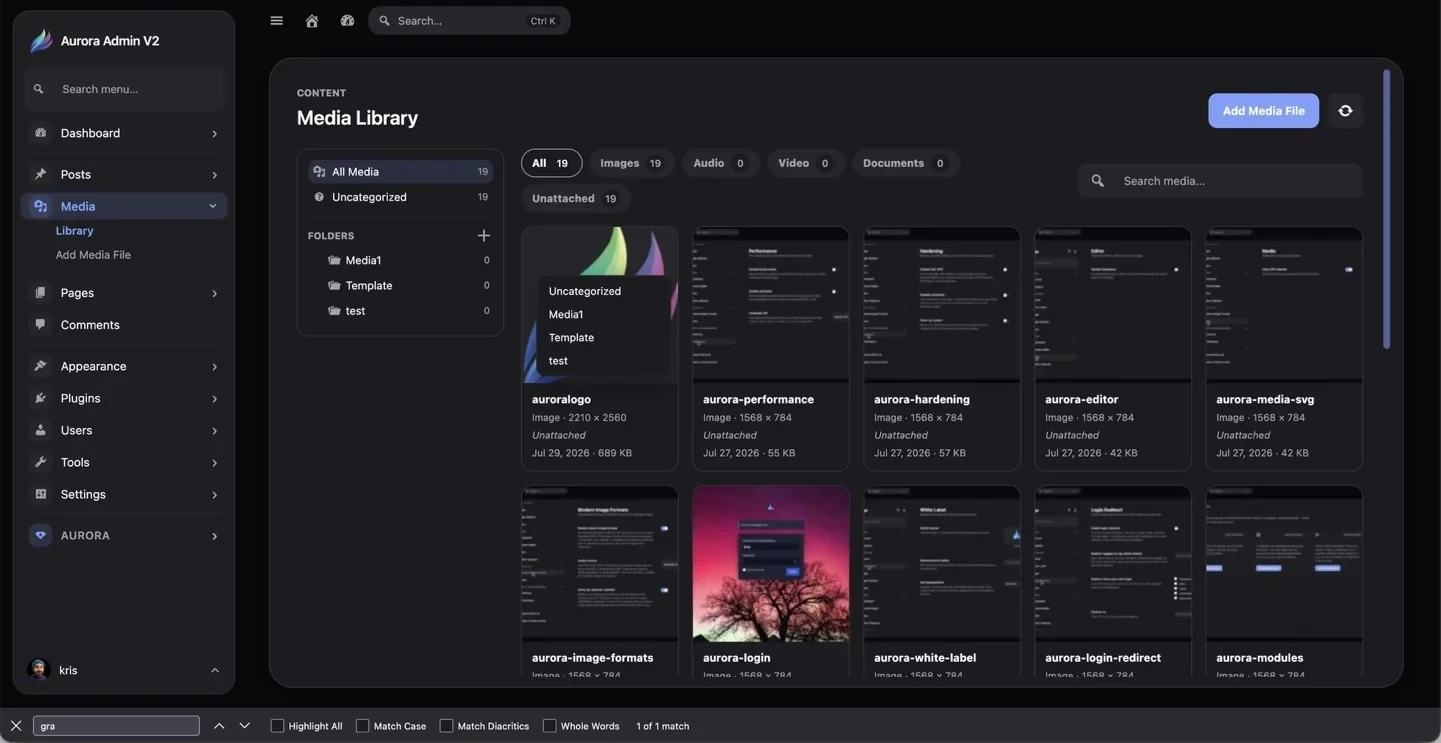Expand the Posts menu chevron

214,175
